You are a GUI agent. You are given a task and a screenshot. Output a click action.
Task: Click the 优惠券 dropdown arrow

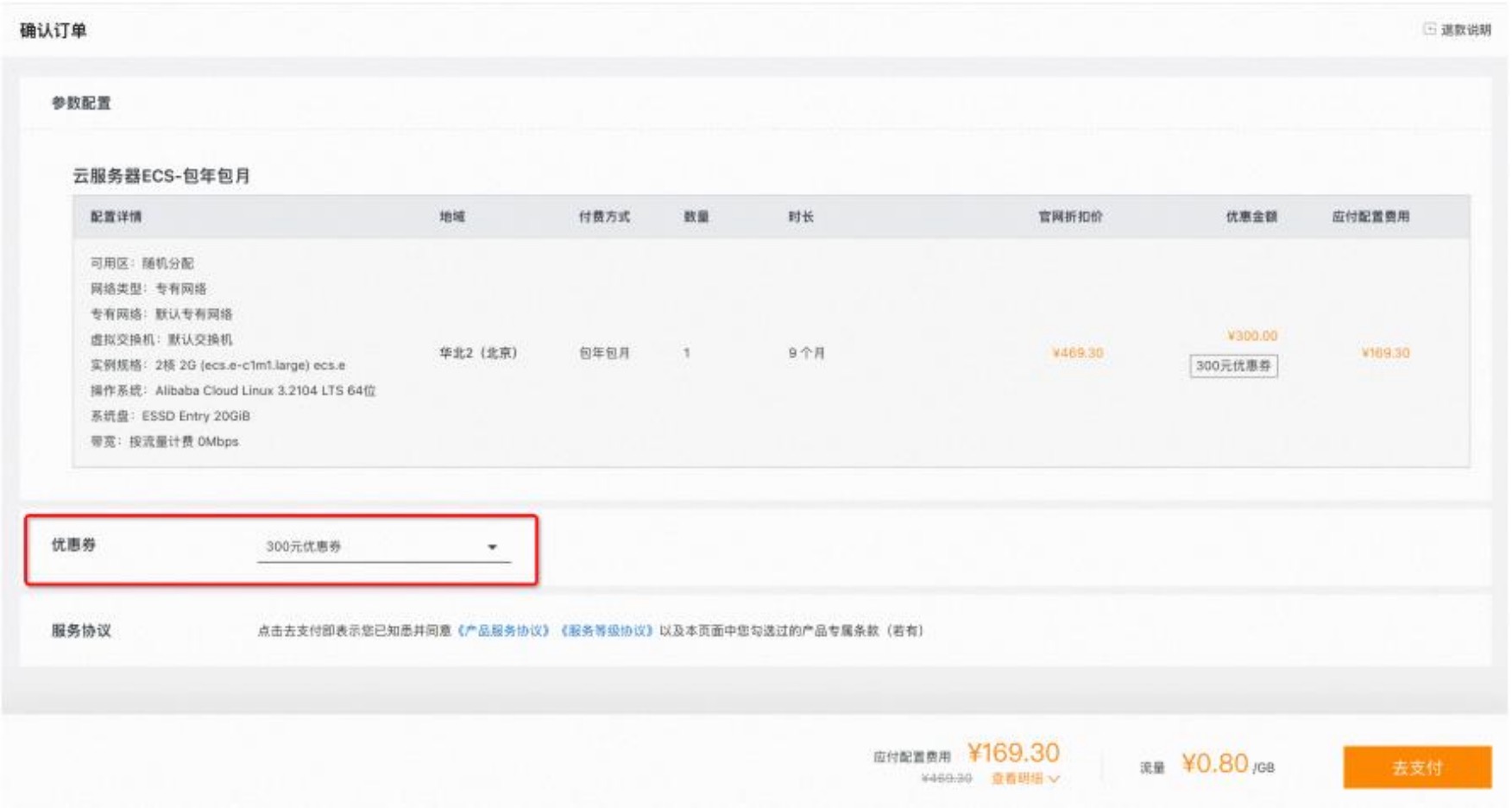click(492, 547)
